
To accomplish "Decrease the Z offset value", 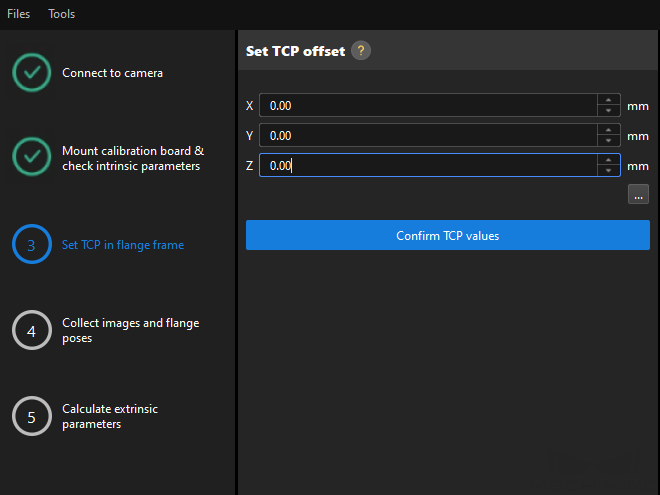I will 608,171.
